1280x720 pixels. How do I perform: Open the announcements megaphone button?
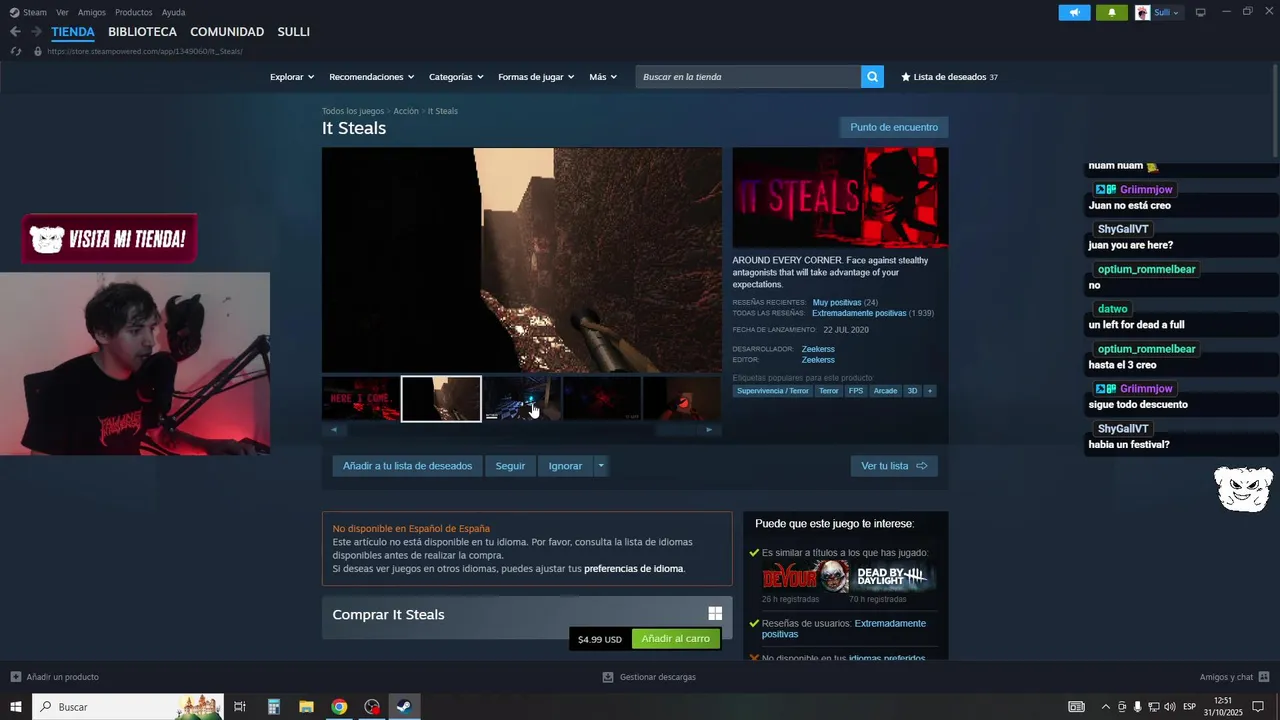point(1074,12)
